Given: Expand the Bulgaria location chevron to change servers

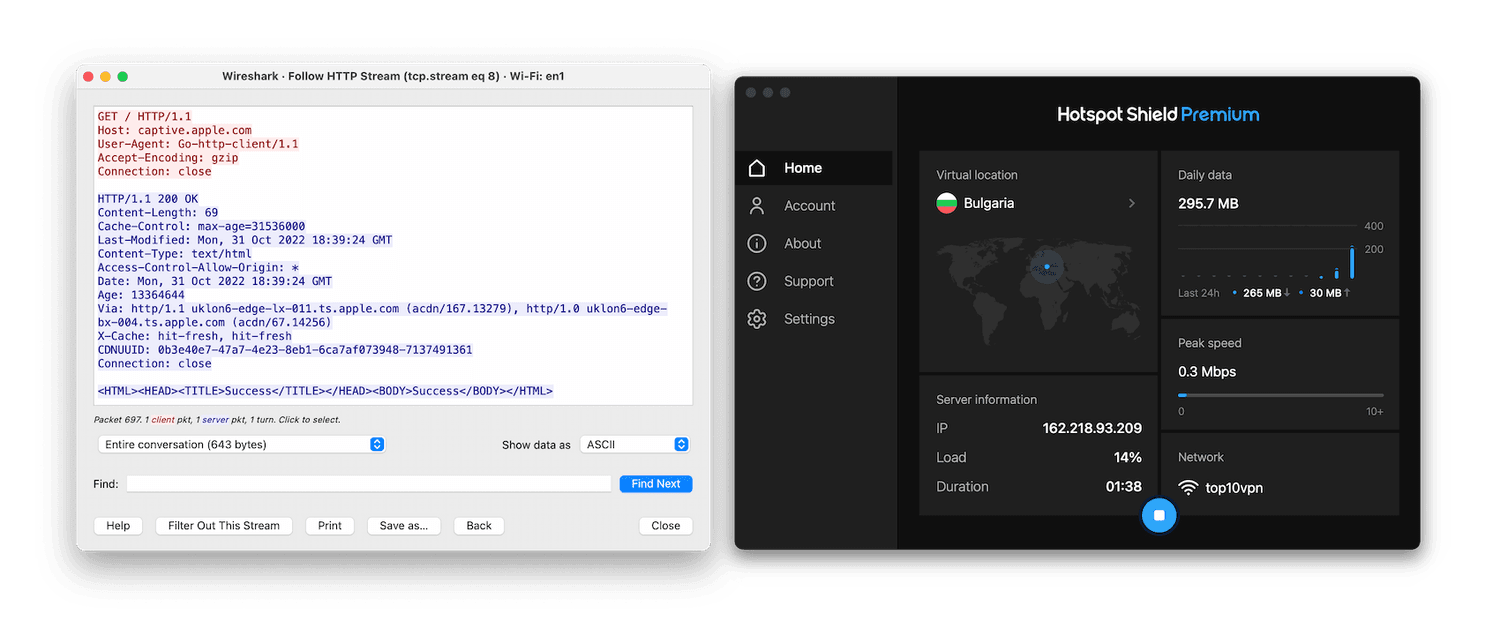Looking at the screenshot, I should 1131,202.
